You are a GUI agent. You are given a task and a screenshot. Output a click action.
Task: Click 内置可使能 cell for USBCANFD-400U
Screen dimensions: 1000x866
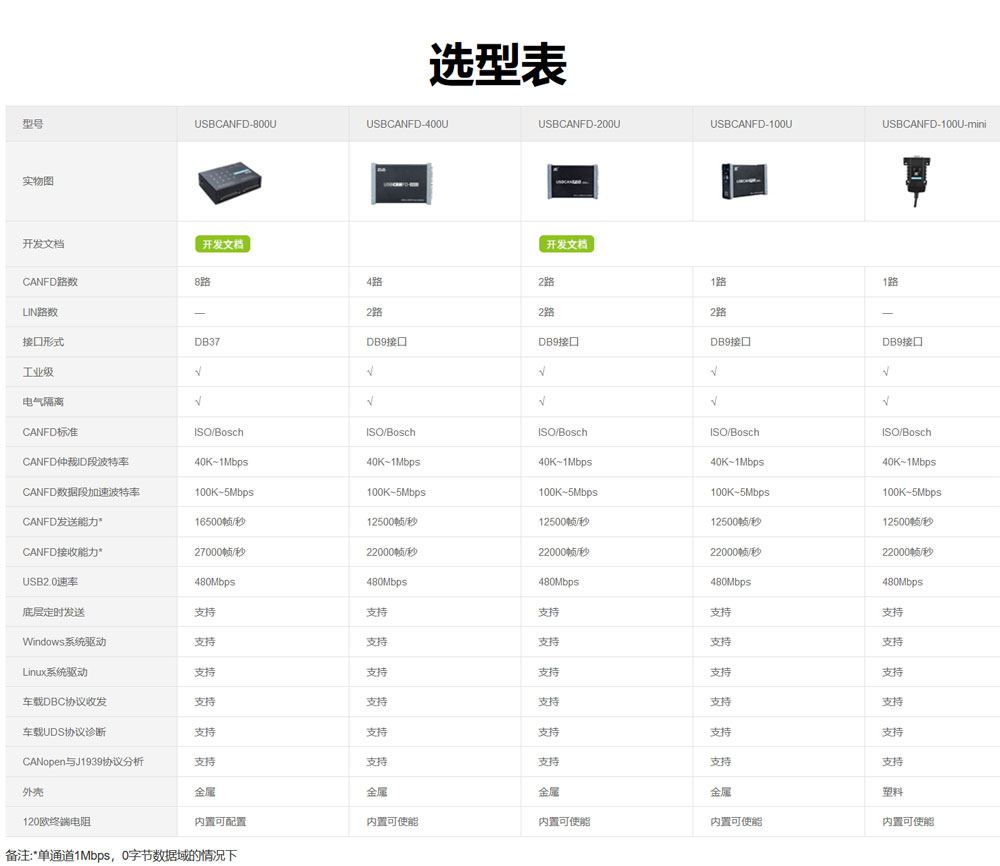[x=392, y=821]
